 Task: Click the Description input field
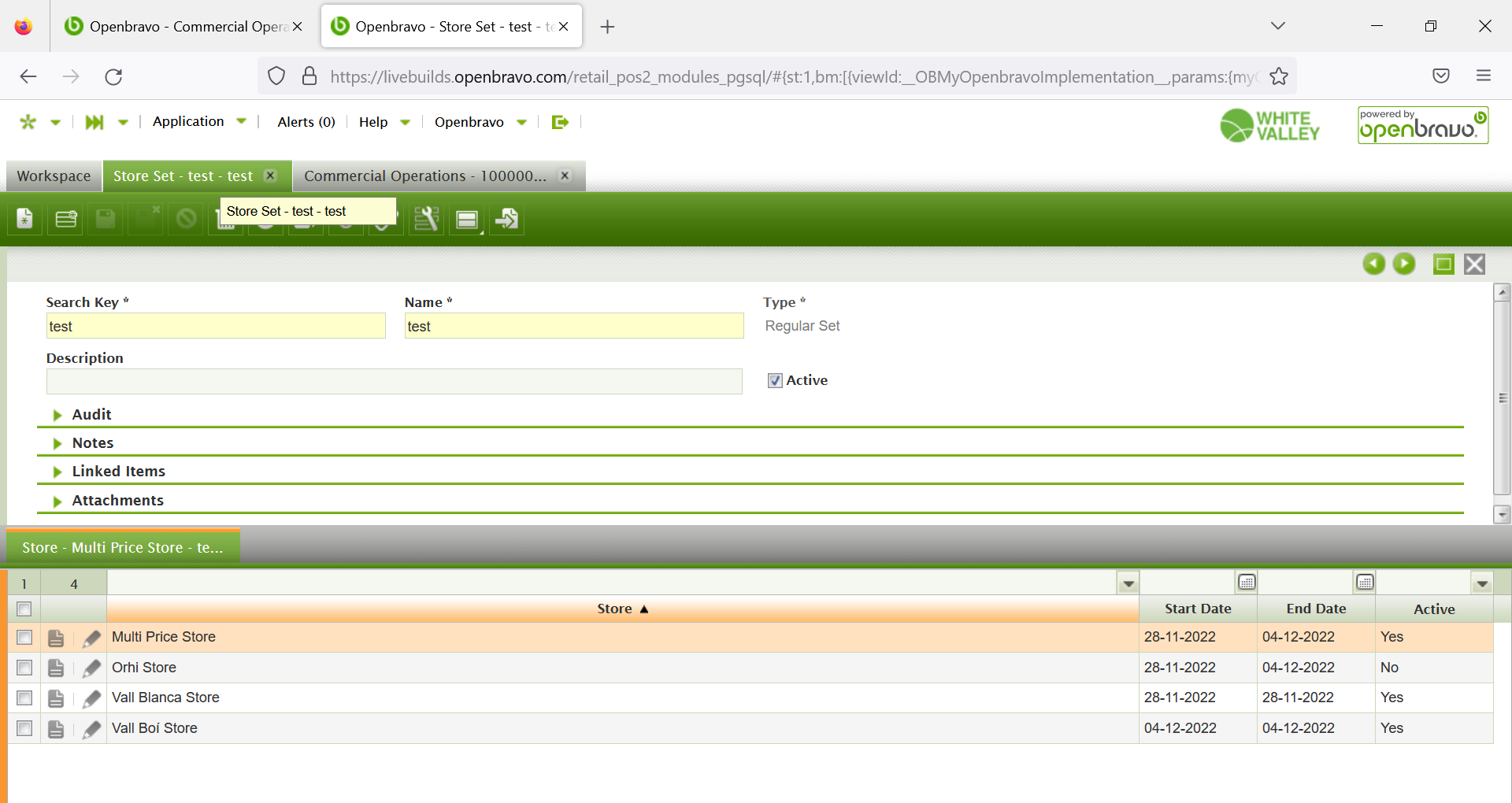[x=394, y=382]
